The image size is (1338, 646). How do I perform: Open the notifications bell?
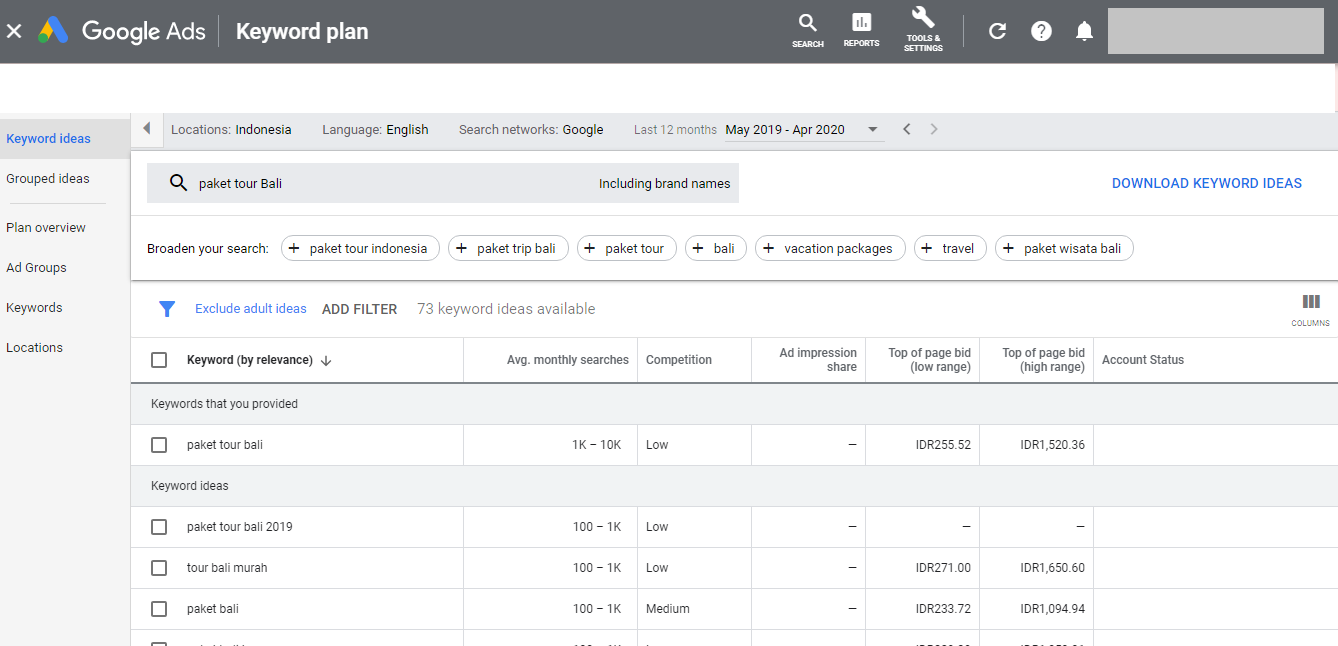click(1084, 31)
